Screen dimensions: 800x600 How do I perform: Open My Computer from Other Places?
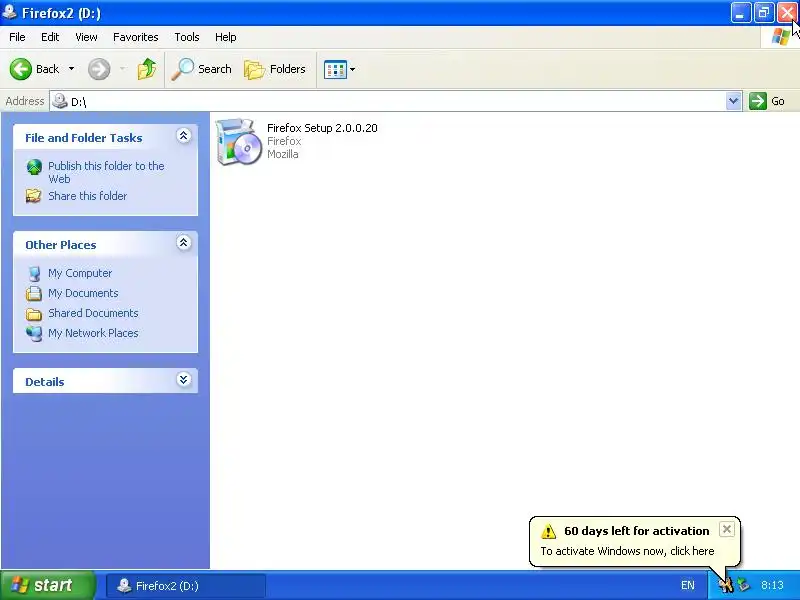(80, 273)
